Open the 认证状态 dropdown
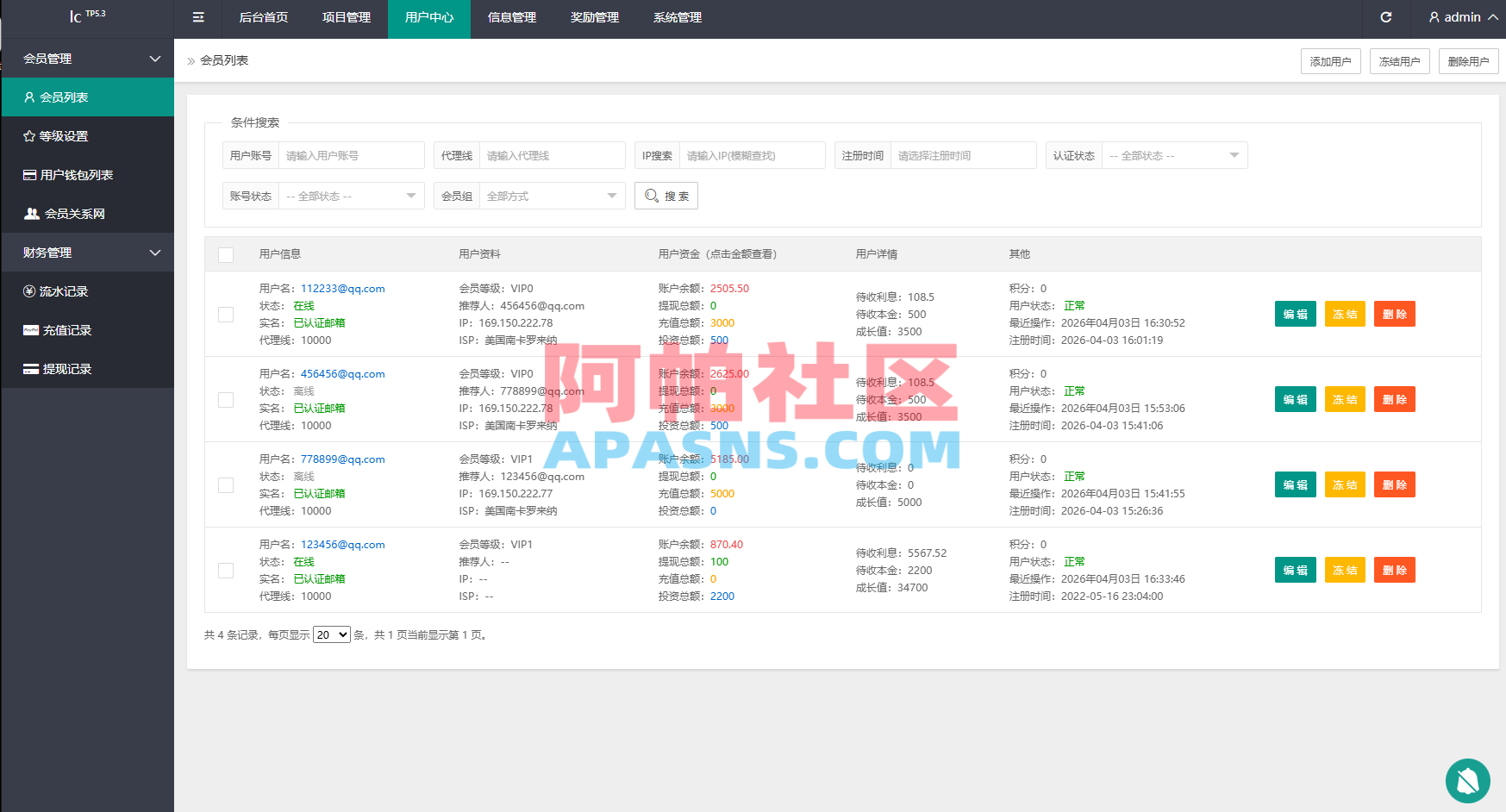This screenshot has width=1506, height=812. click(1175, 155)
